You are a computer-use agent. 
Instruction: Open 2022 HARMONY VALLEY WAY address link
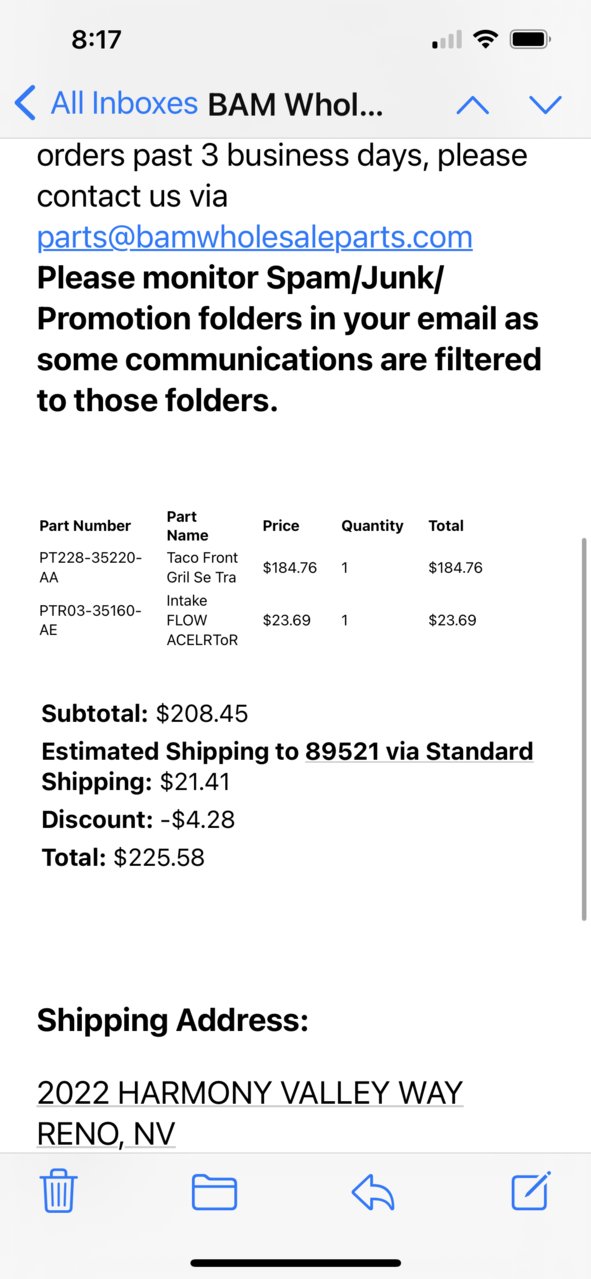coord(250,1093)
